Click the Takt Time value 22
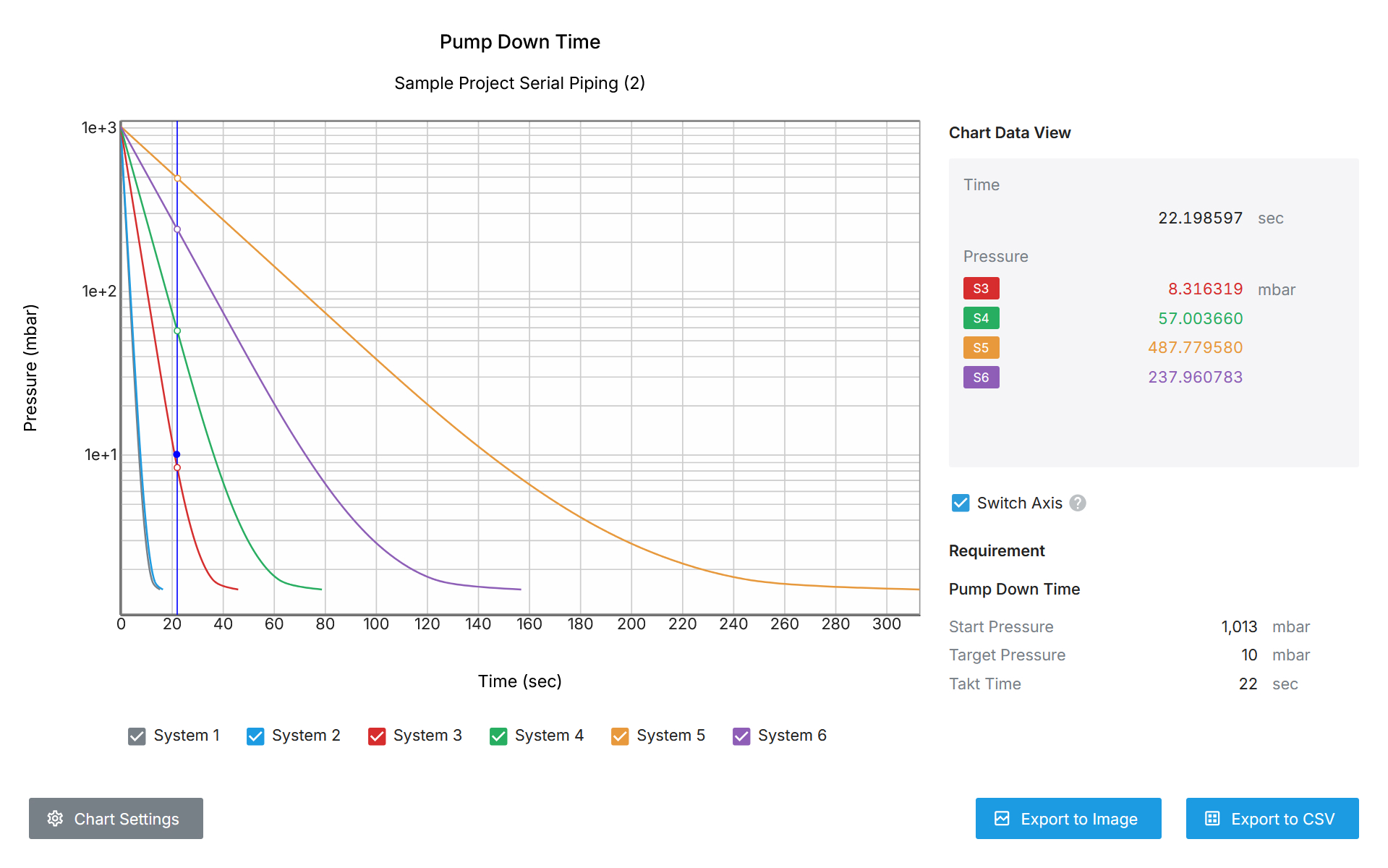 (1248, 684)
